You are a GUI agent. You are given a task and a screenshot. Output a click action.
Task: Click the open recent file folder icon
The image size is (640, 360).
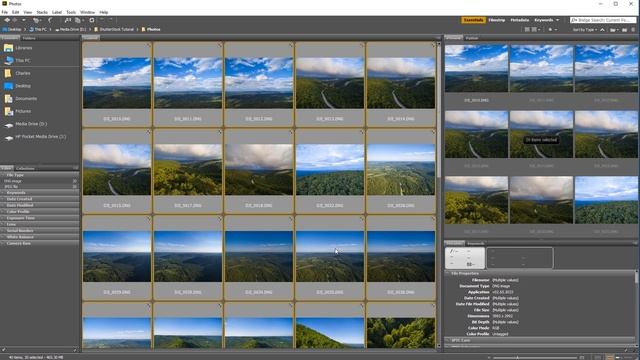click(x=615, y=29)
